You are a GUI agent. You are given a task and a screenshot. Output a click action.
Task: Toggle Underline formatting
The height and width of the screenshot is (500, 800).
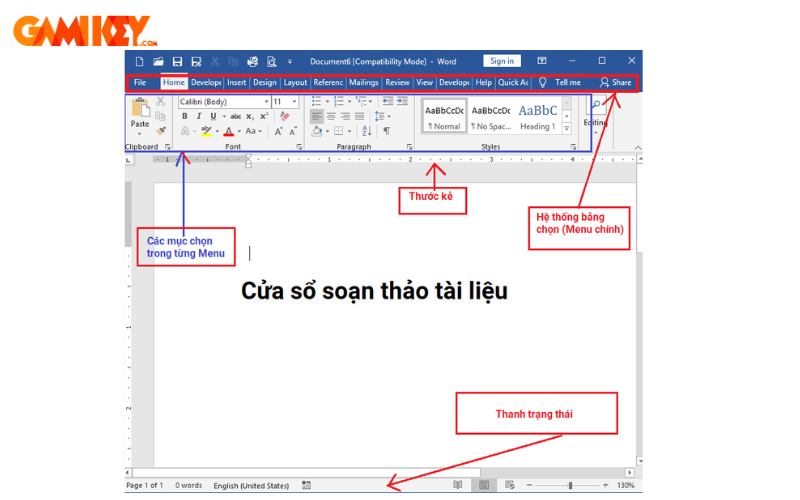(213, 116)
